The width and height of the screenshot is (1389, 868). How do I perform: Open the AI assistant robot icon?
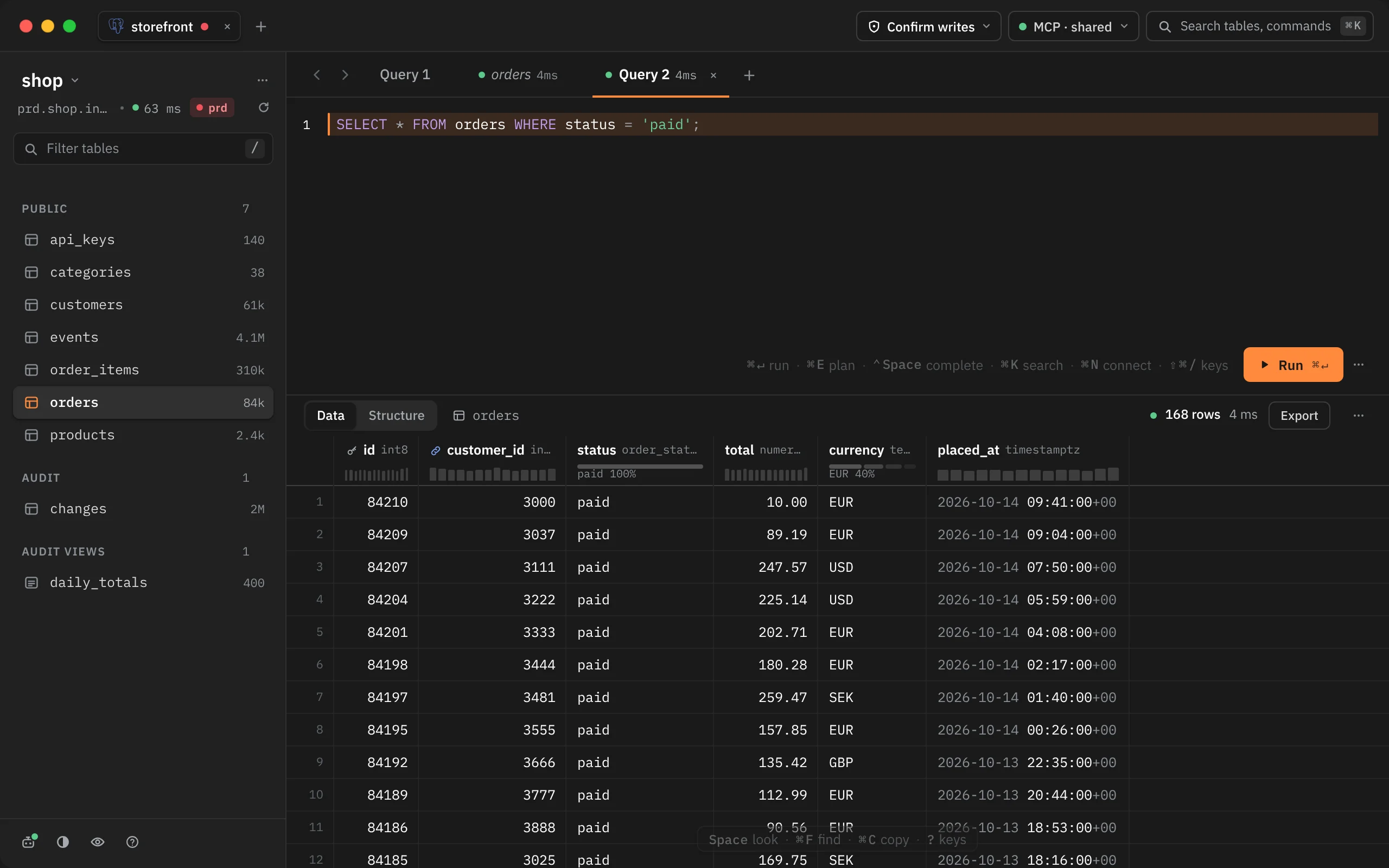tap(29, 841)
